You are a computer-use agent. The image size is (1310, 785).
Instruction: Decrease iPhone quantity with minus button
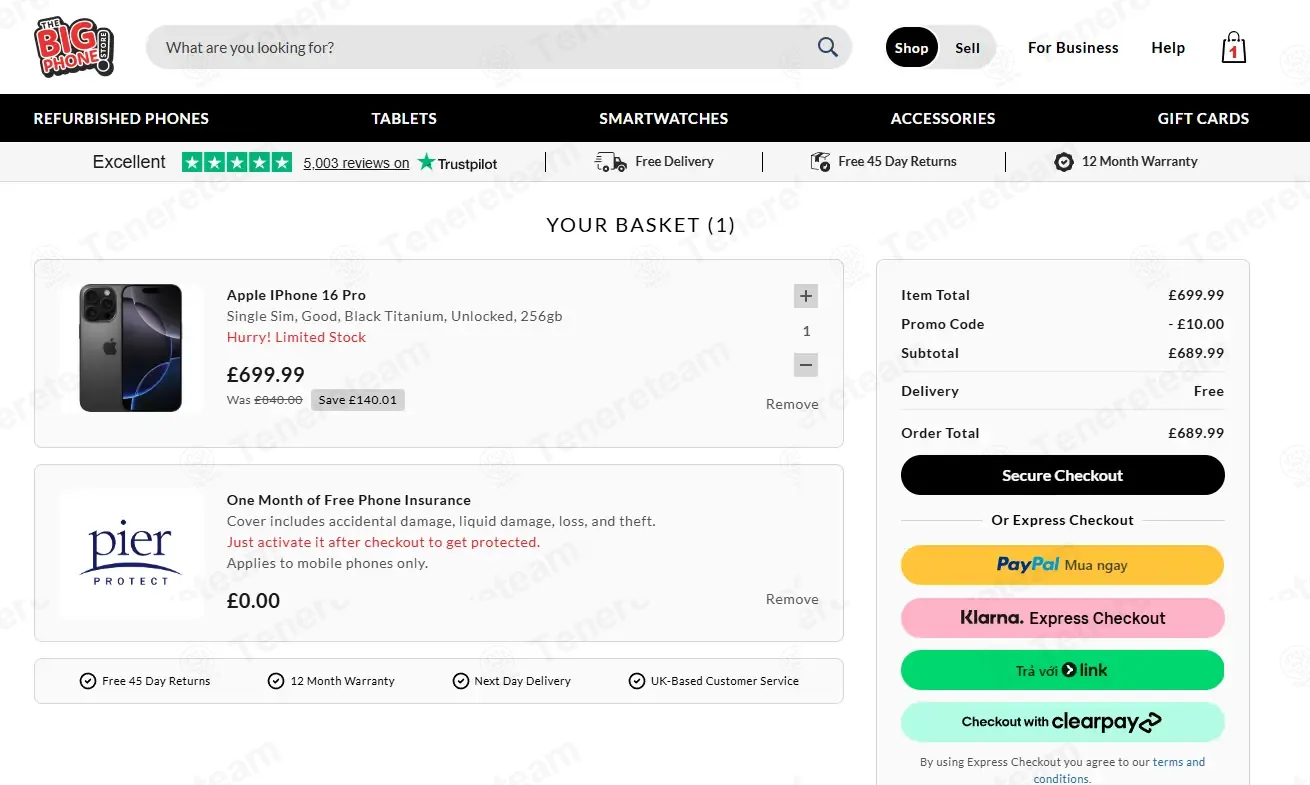point(806,365)
